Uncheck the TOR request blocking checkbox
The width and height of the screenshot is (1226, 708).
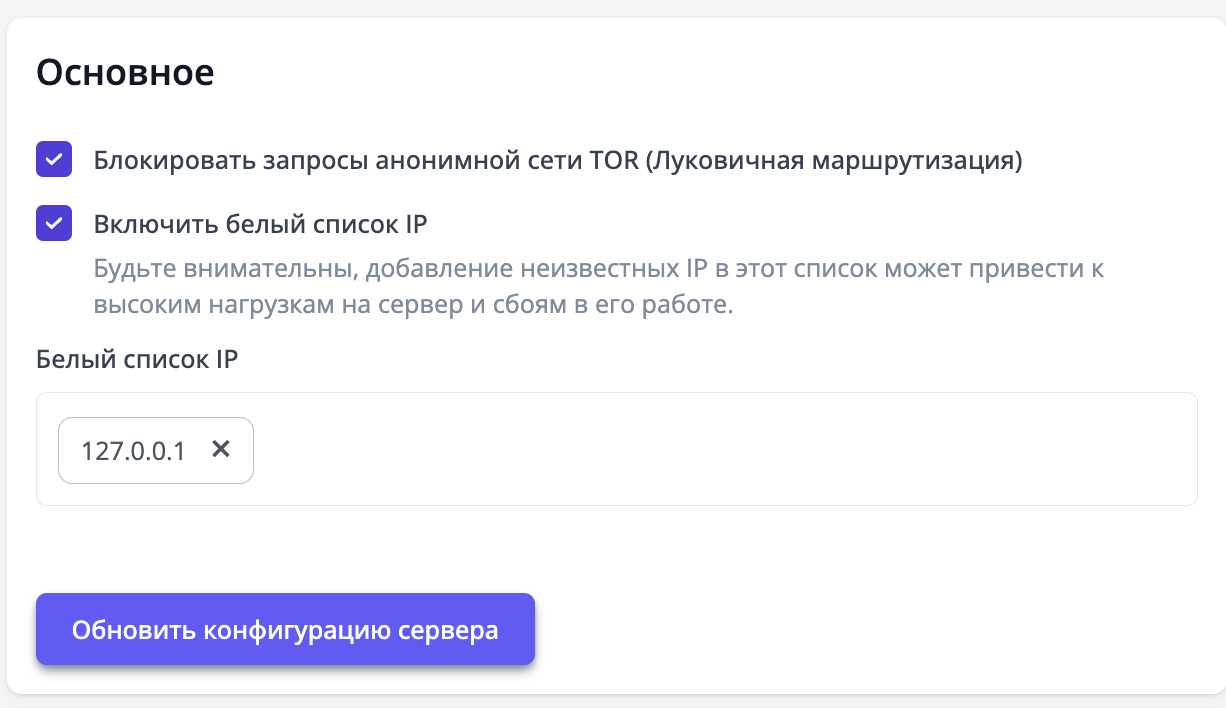[54, 160]
